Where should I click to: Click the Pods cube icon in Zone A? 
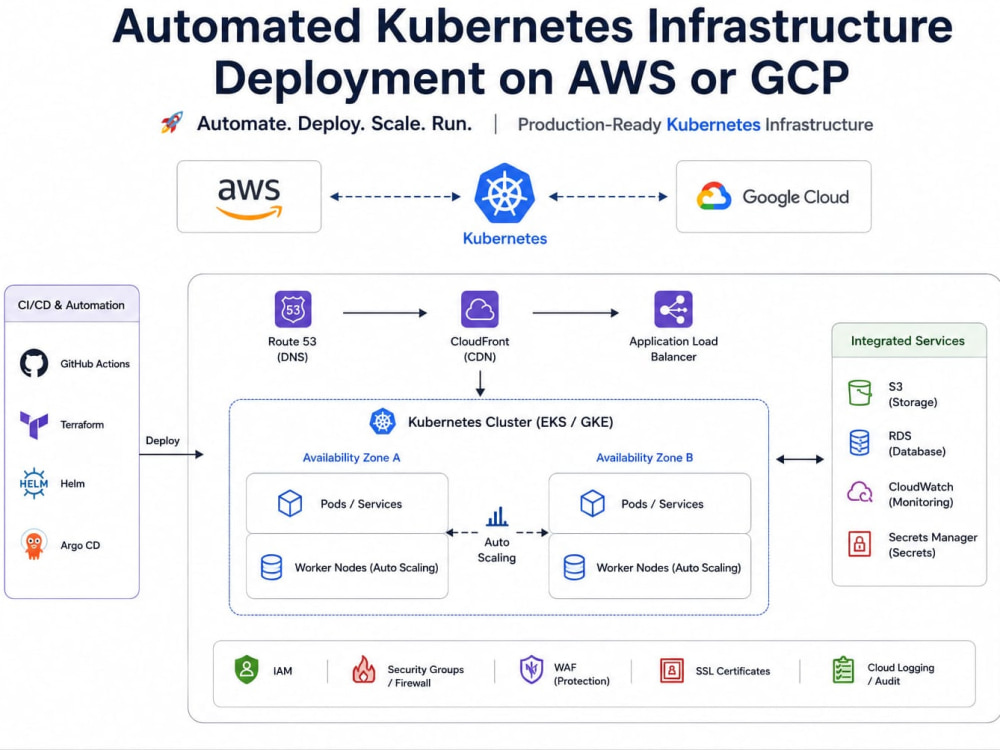coord(290,503)
